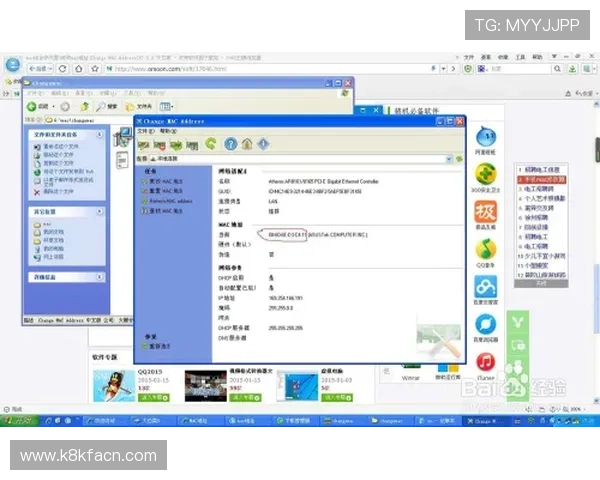Click the house home icon in Change MAC toolbar

[x=247, y=144]
